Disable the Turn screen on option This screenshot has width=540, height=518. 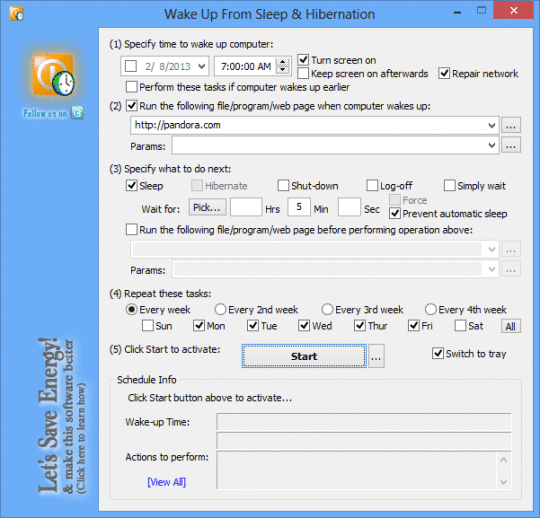point(303,60)
